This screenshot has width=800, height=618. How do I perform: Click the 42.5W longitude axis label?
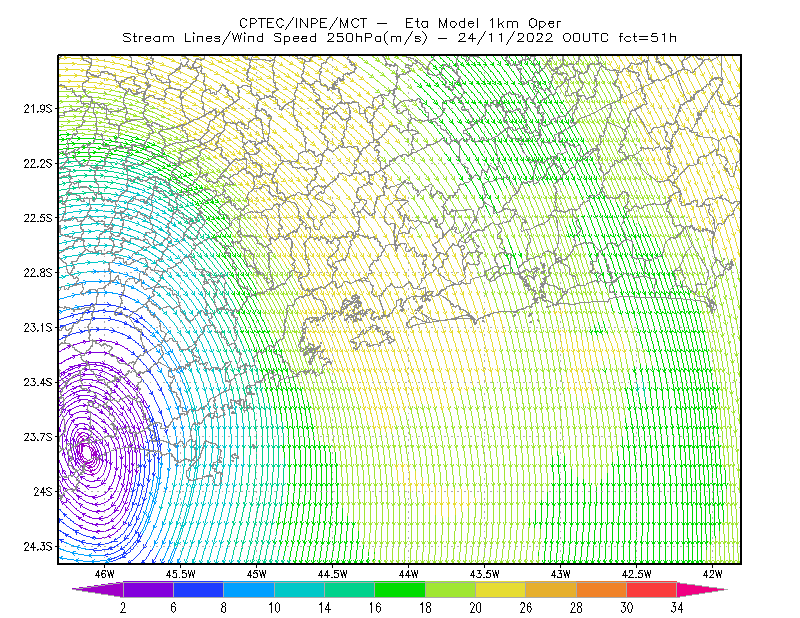click(636, 574)
